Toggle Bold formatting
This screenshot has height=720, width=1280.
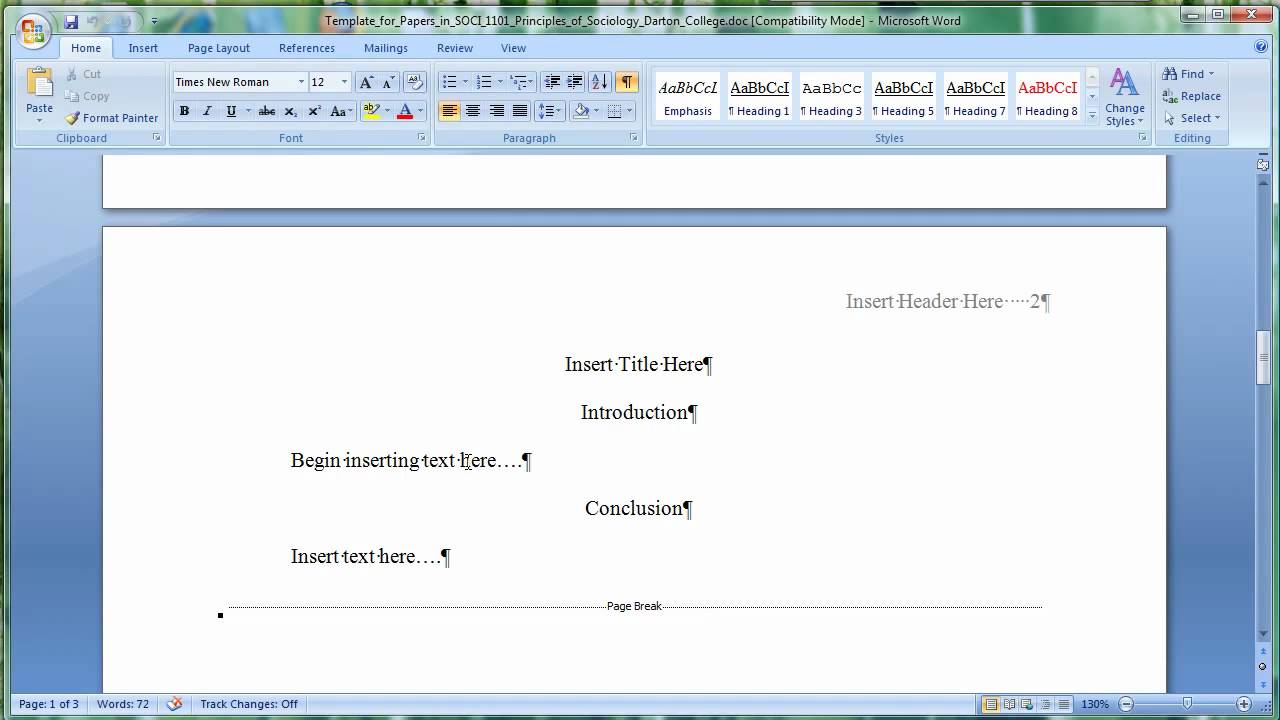click(184, 111)
